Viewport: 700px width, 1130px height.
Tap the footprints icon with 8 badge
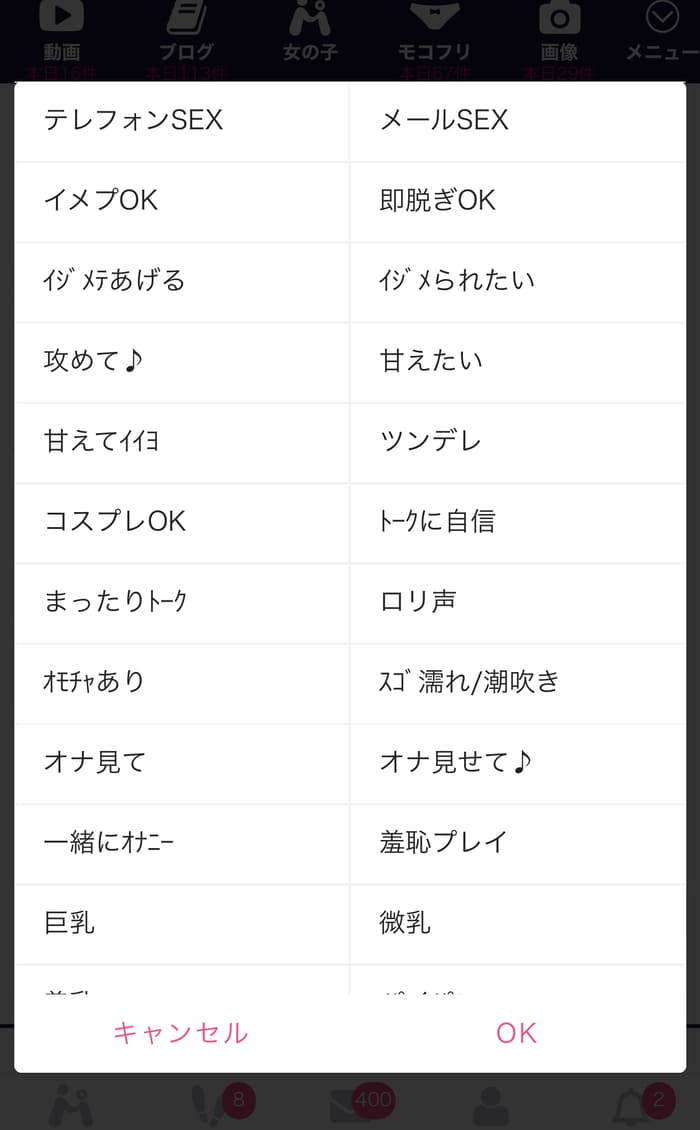pyautogui.click(x=212, y=1104)
